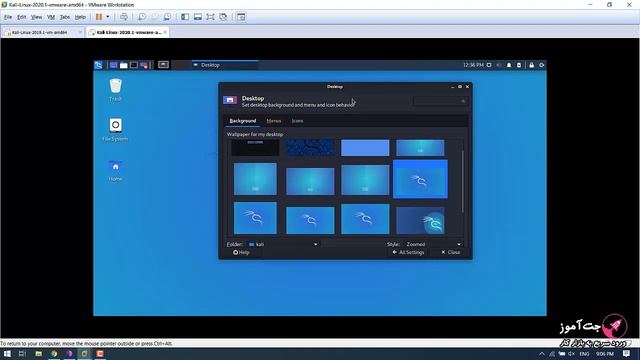The image size is (640, 360).
Task: Click the Unity mode toolbar icon
Action: click(223, 17)
